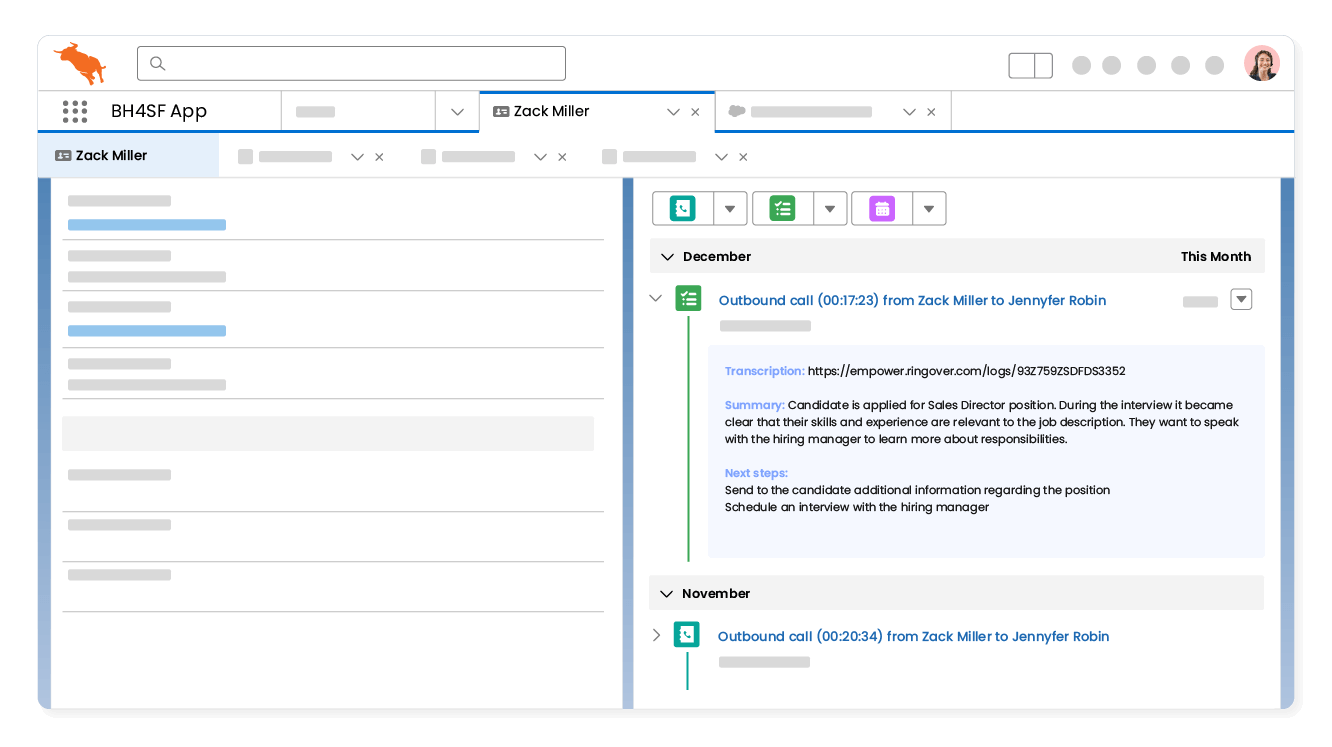Click the search magnifier in the search bar
1332x747 pixels.
click(x=157, y=63)
